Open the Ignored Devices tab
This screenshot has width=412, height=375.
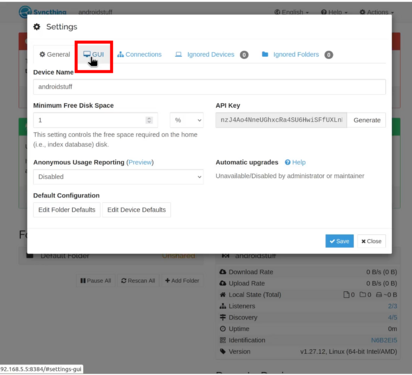click(x=211, y=54)
